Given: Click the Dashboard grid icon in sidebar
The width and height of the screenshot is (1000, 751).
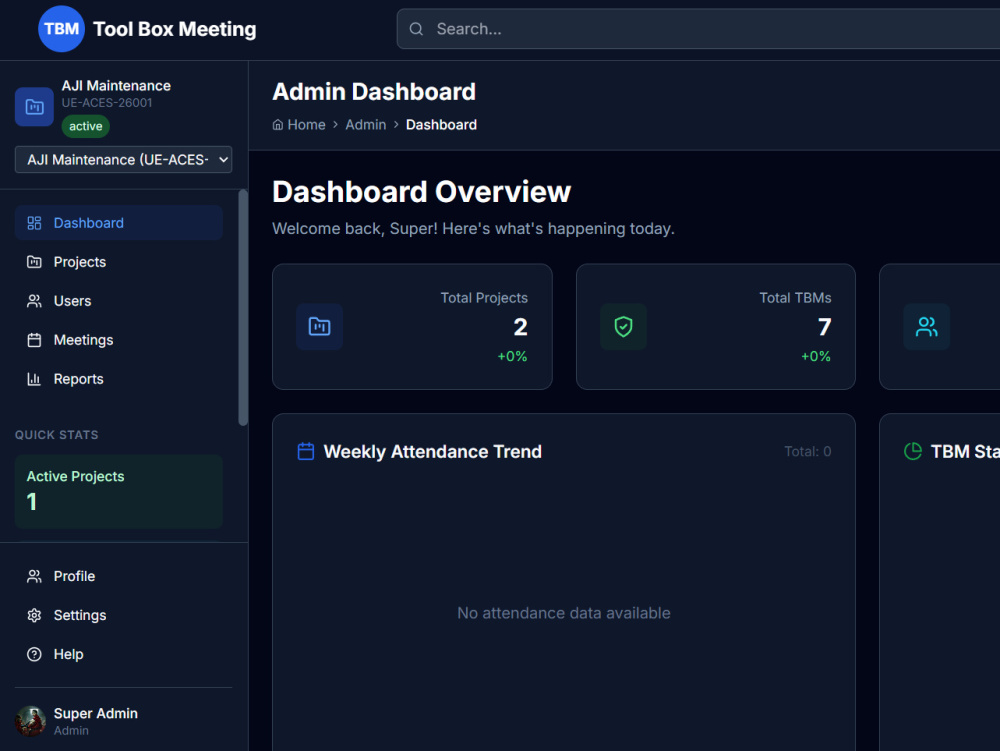Looking at the screenshot, I should (34, 223).
